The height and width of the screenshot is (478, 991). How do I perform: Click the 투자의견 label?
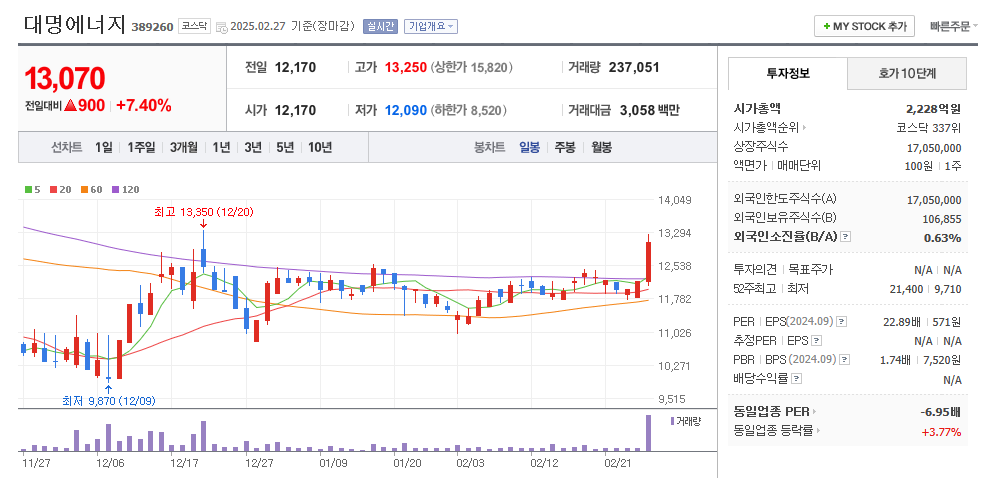pos(755,270)
